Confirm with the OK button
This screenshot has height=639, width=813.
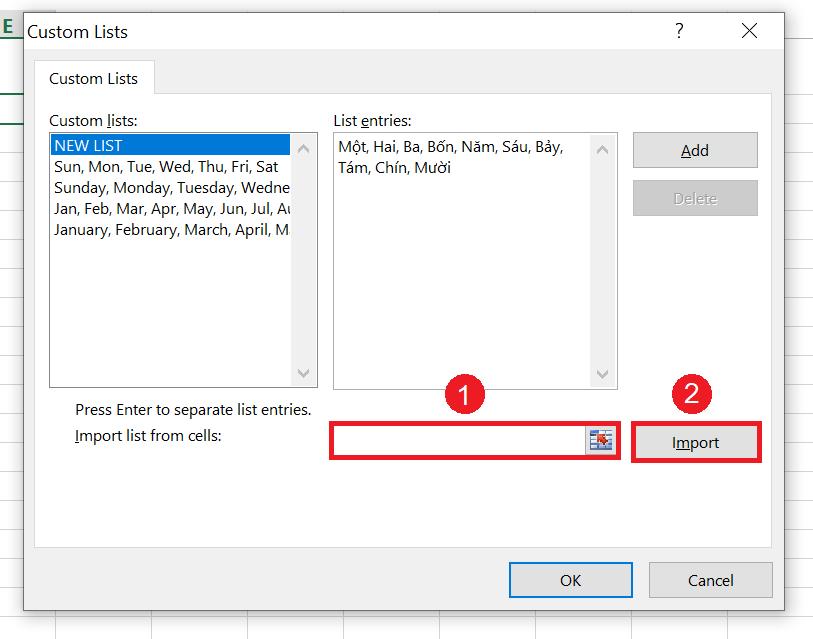(570, 580)
